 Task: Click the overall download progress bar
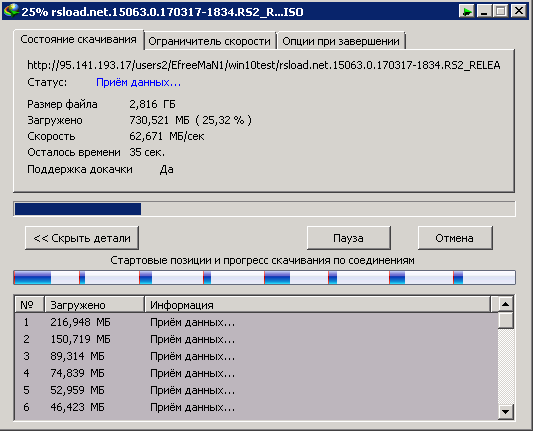pyautogui.click(x=264, y=209)
